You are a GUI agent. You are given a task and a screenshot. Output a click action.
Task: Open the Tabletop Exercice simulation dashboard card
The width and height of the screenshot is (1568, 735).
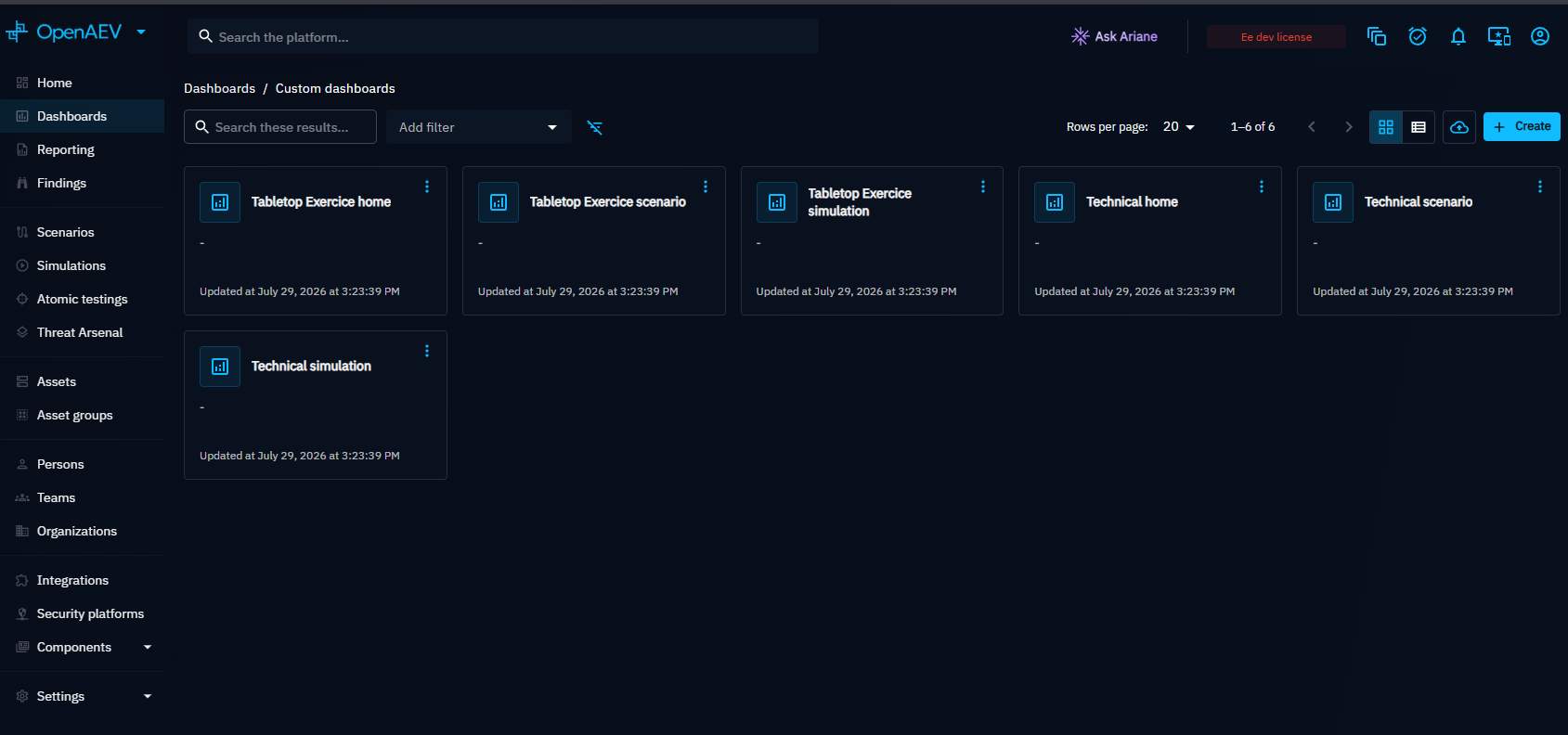tap(873, 241)
